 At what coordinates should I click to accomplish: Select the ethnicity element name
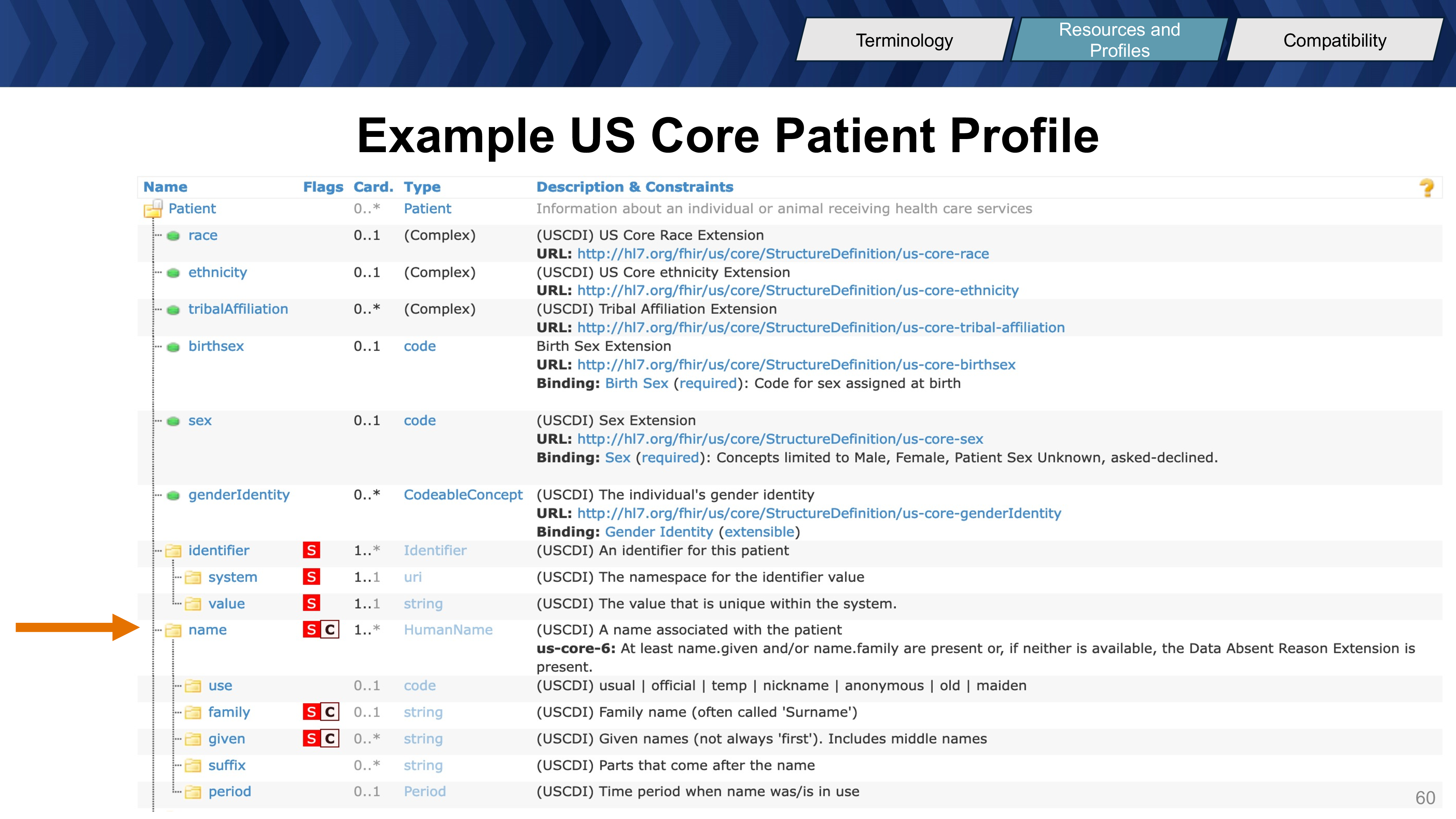point(218,273)
